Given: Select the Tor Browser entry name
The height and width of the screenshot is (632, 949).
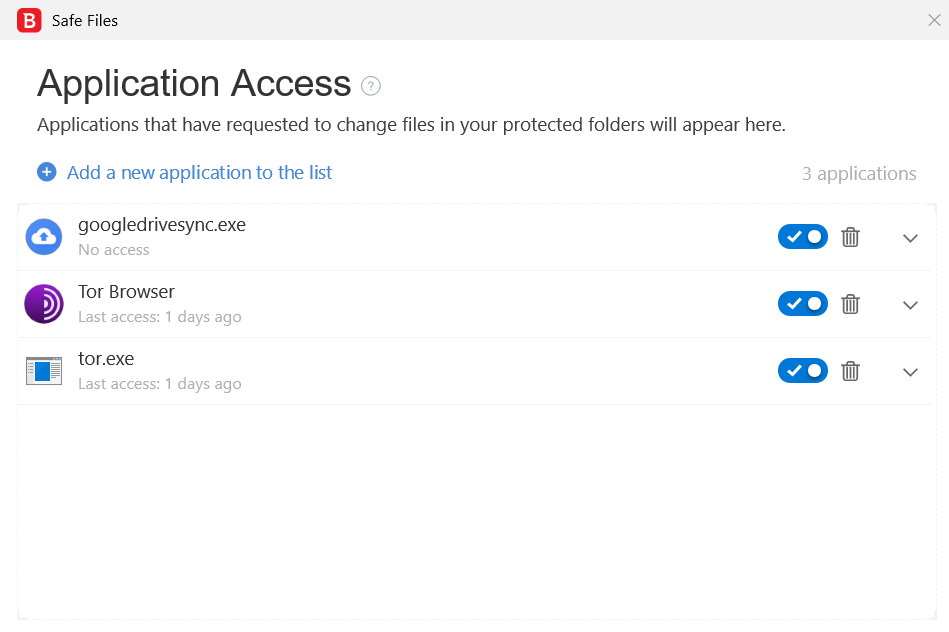Looking at the screenshot, I should point(126,292).
